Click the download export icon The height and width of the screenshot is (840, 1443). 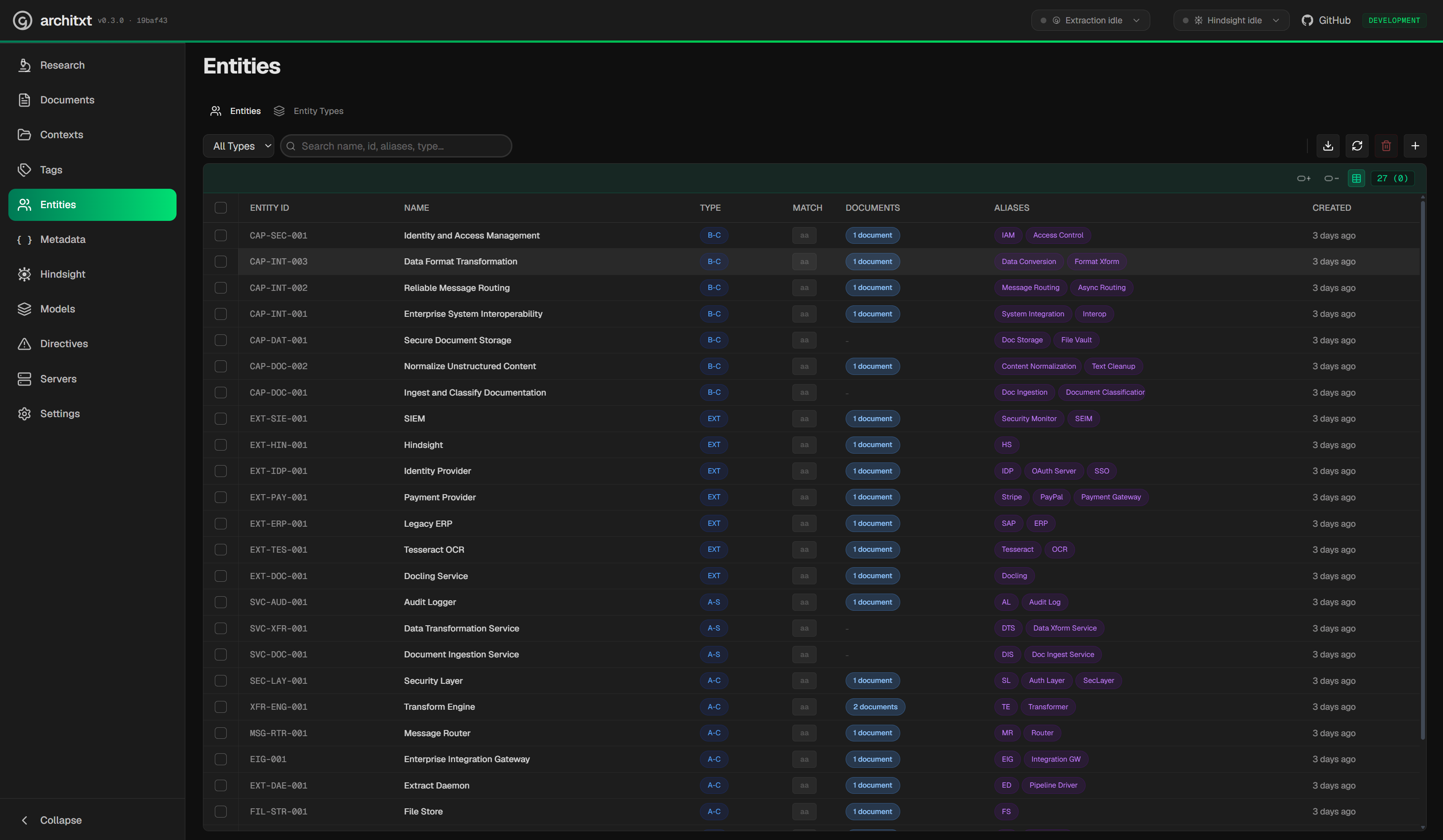click(x=1328, y=146)
